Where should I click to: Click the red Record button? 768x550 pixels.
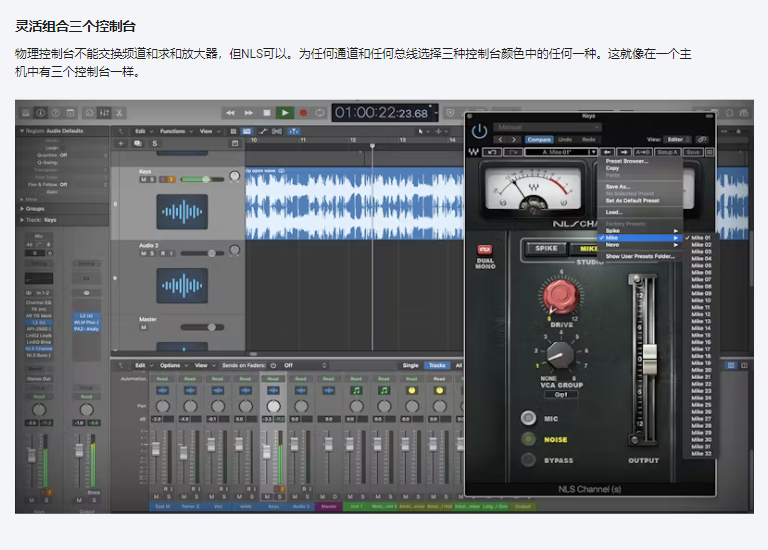point(303,113)
